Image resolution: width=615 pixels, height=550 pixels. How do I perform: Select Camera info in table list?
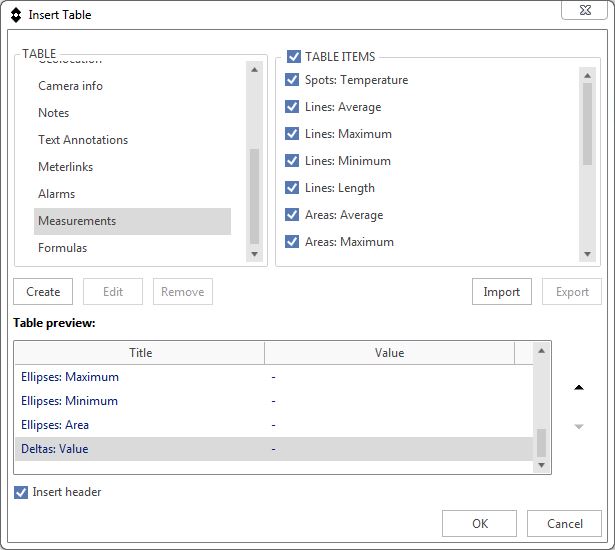pos(70,86)
